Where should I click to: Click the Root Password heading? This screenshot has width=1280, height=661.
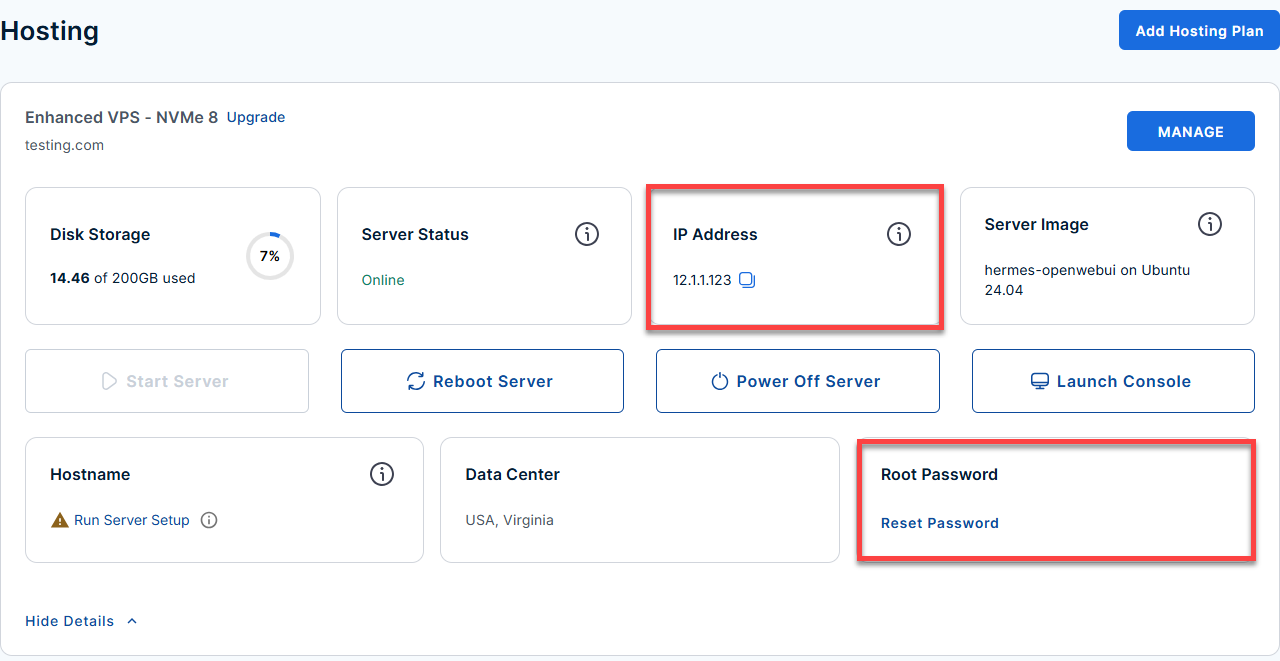click(939, 474)
